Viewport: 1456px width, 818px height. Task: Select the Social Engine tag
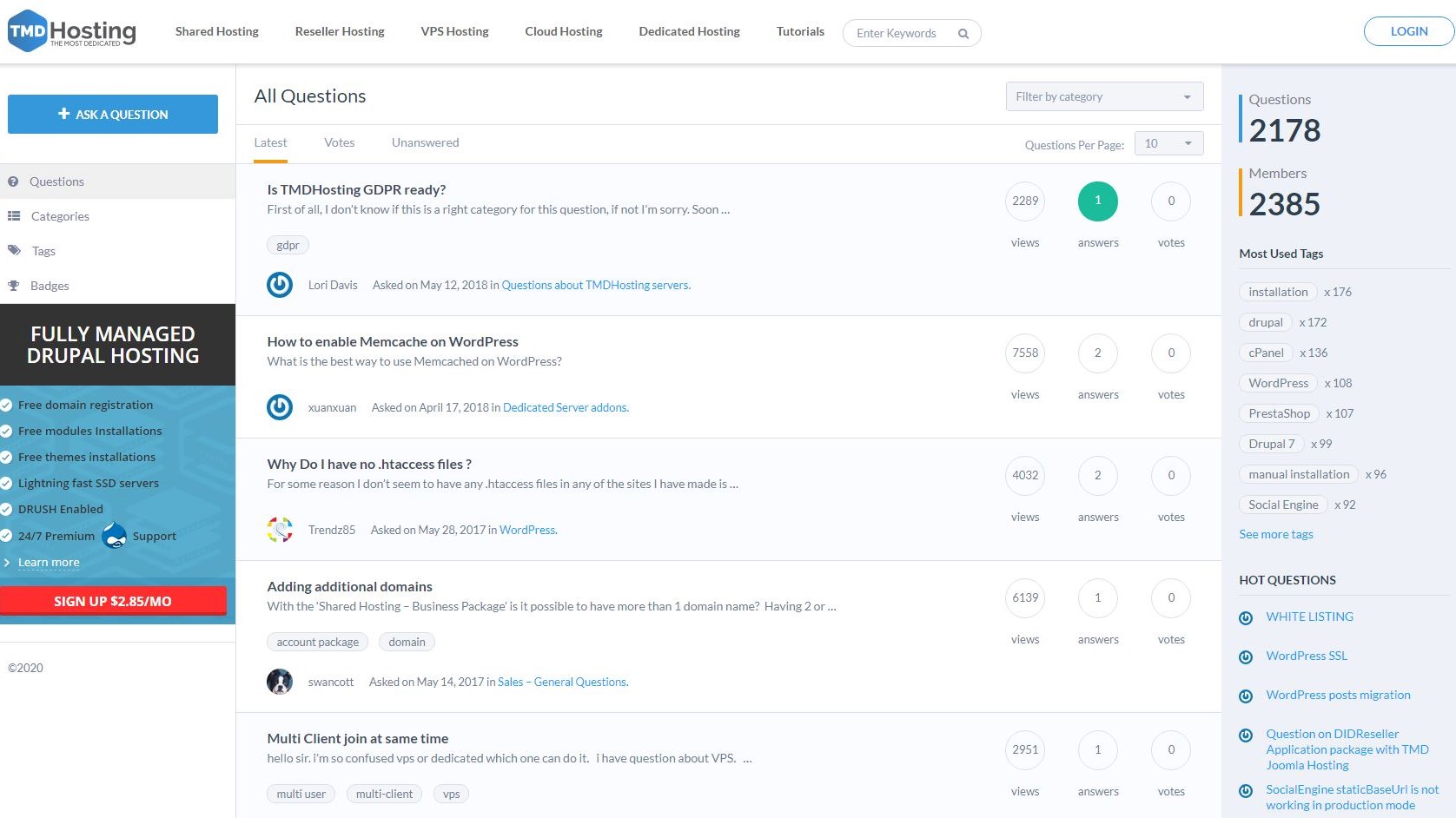pos(1283,505)
